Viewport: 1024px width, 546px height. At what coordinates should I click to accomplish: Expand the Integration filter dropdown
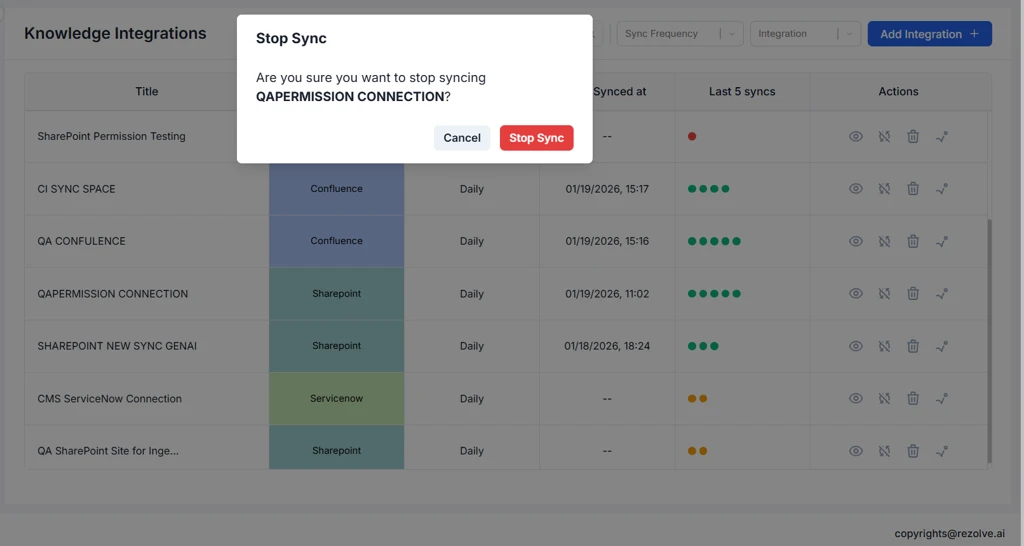(795, 34)
